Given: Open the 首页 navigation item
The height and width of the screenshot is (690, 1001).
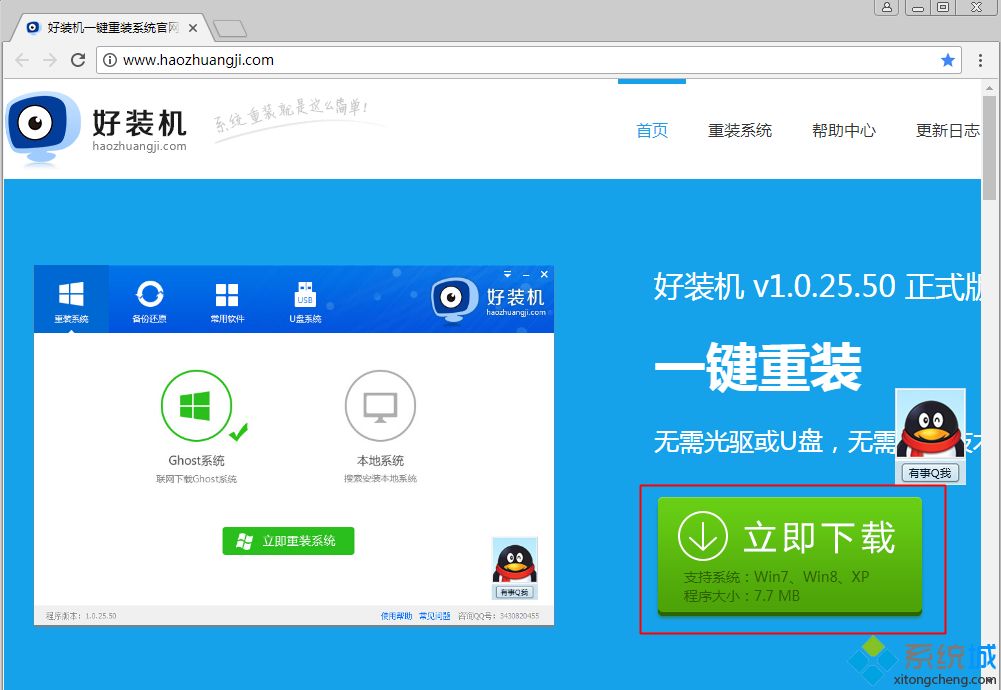Looking at the screenshot, I should point(652,131).
